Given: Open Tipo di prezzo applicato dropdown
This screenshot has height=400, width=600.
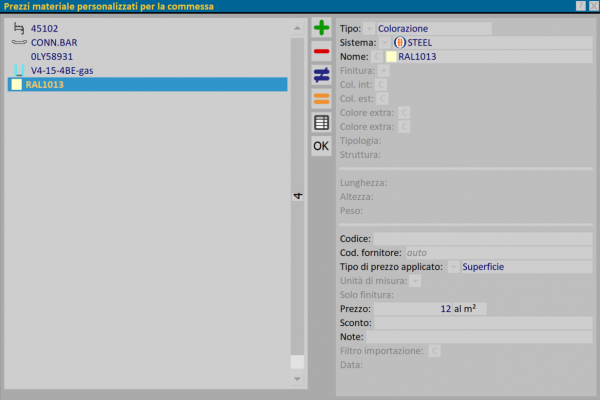Looking at the screenshot, I should pyautogui.click(x=453, y=267).
